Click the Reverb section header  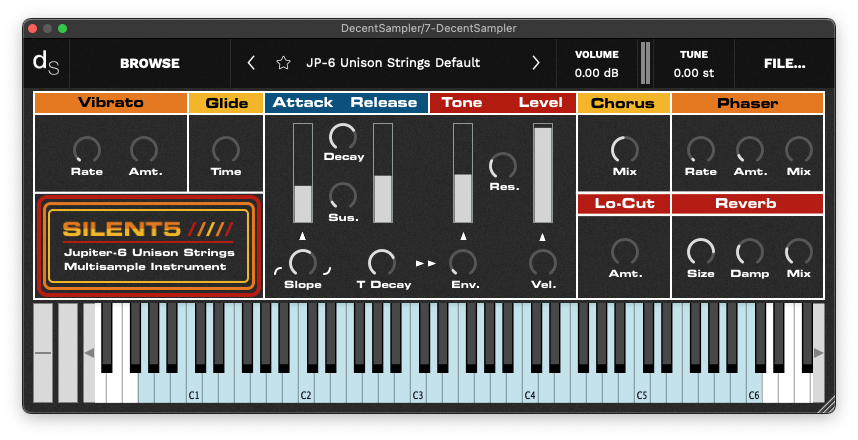(747, 204)
